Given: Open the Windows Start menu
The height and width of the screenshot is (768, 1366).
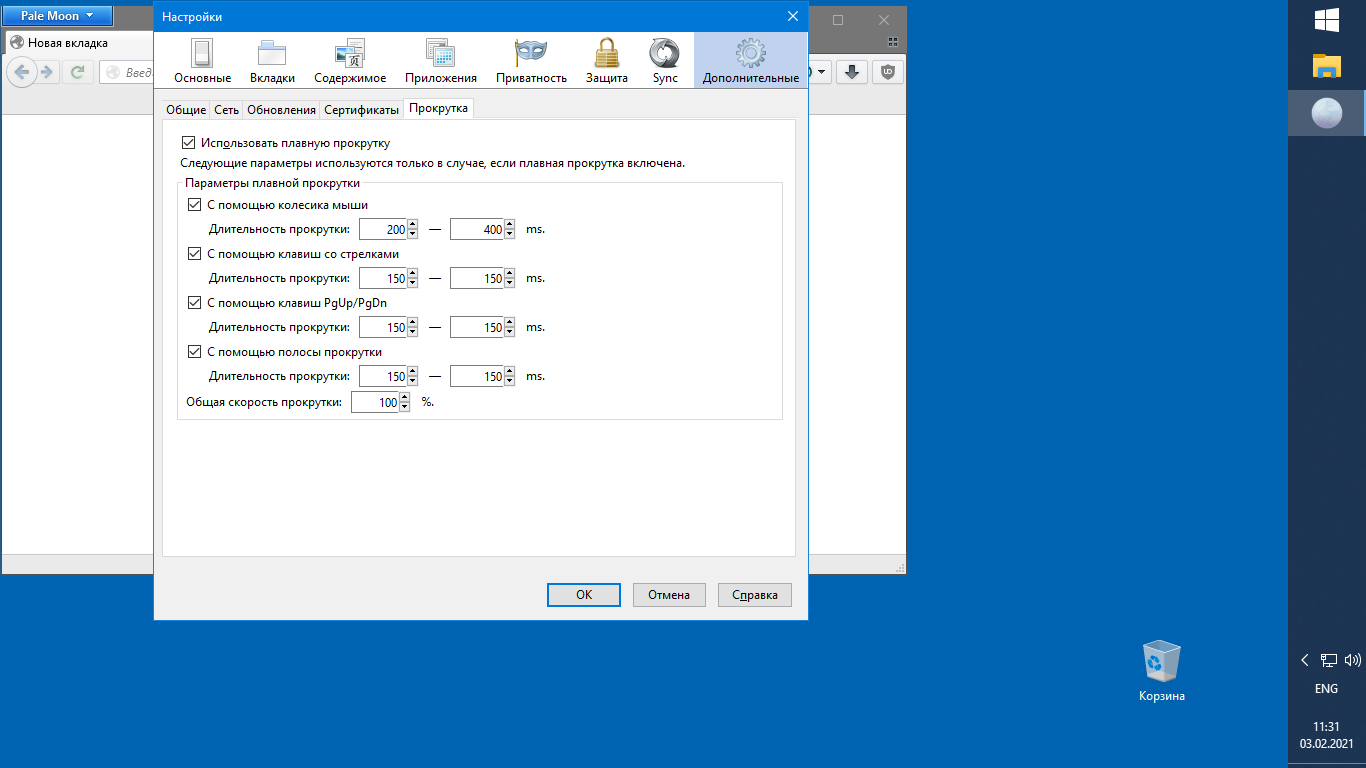Looking at the screenshot, I should (x=1327, y=21).
